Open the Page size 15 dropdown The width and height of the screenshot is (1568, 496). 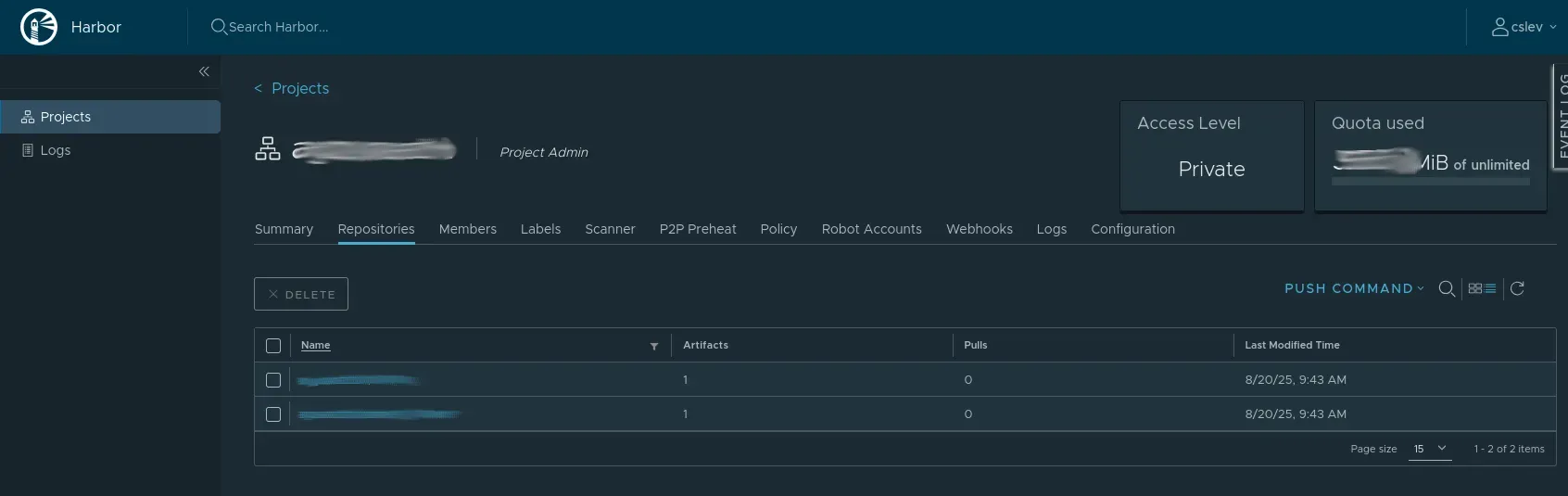click(1430, 449)
